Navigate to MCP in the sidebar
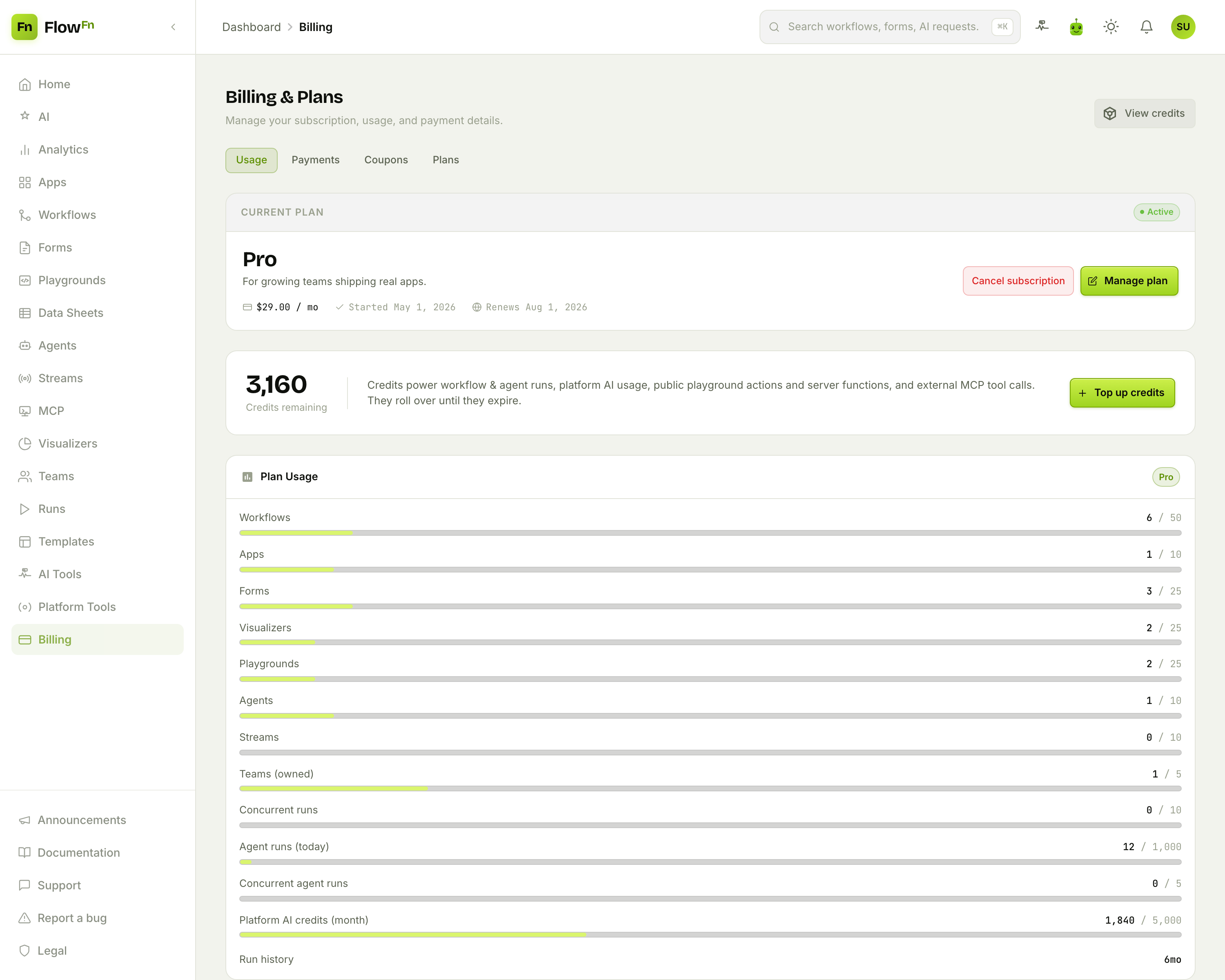 [97, 411]
